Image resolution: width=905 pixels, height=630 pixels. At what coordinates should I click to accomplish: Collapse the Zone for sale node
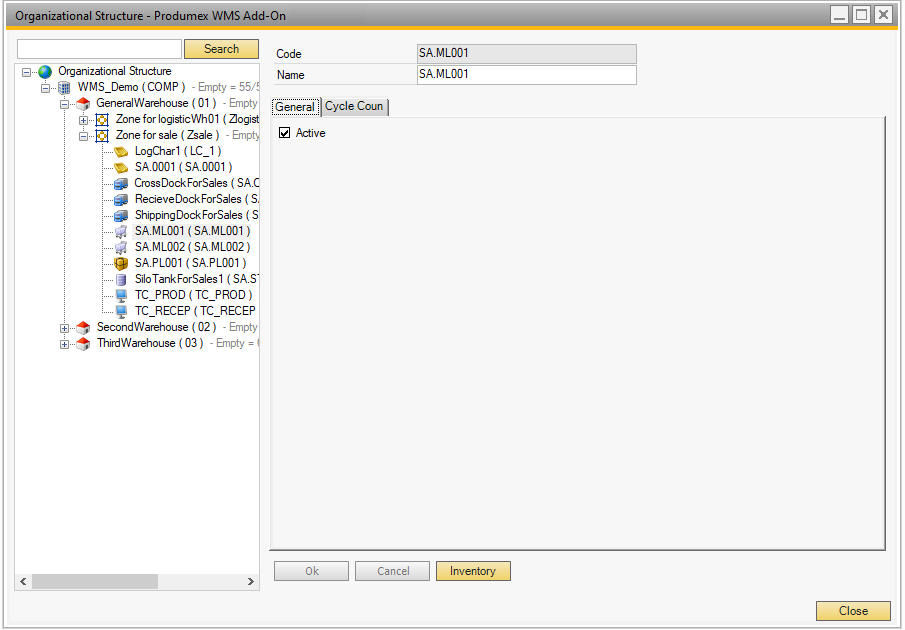84,136
